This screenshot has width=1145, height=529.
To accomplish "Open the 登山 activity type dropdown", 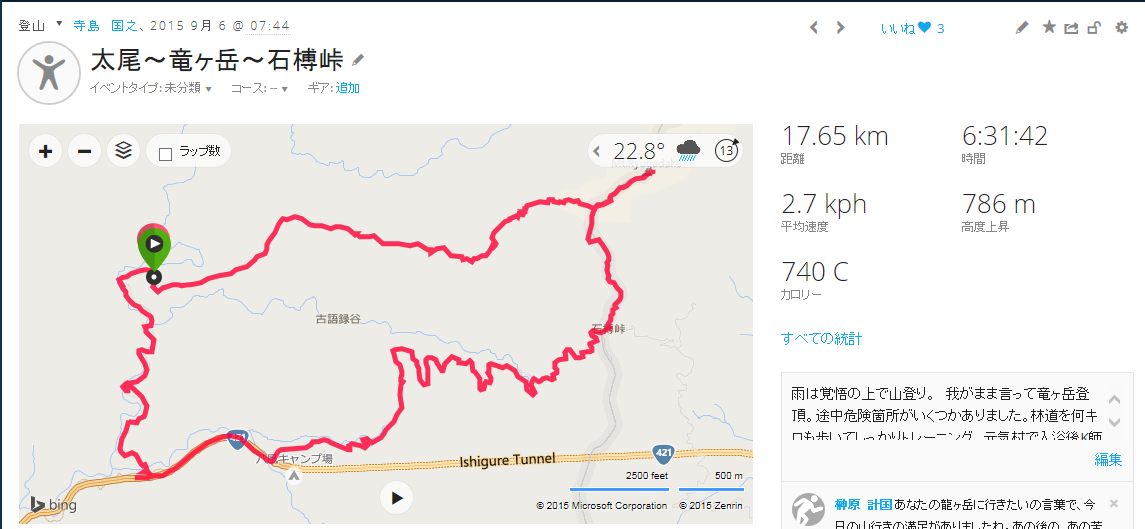I will coord(40,26).
